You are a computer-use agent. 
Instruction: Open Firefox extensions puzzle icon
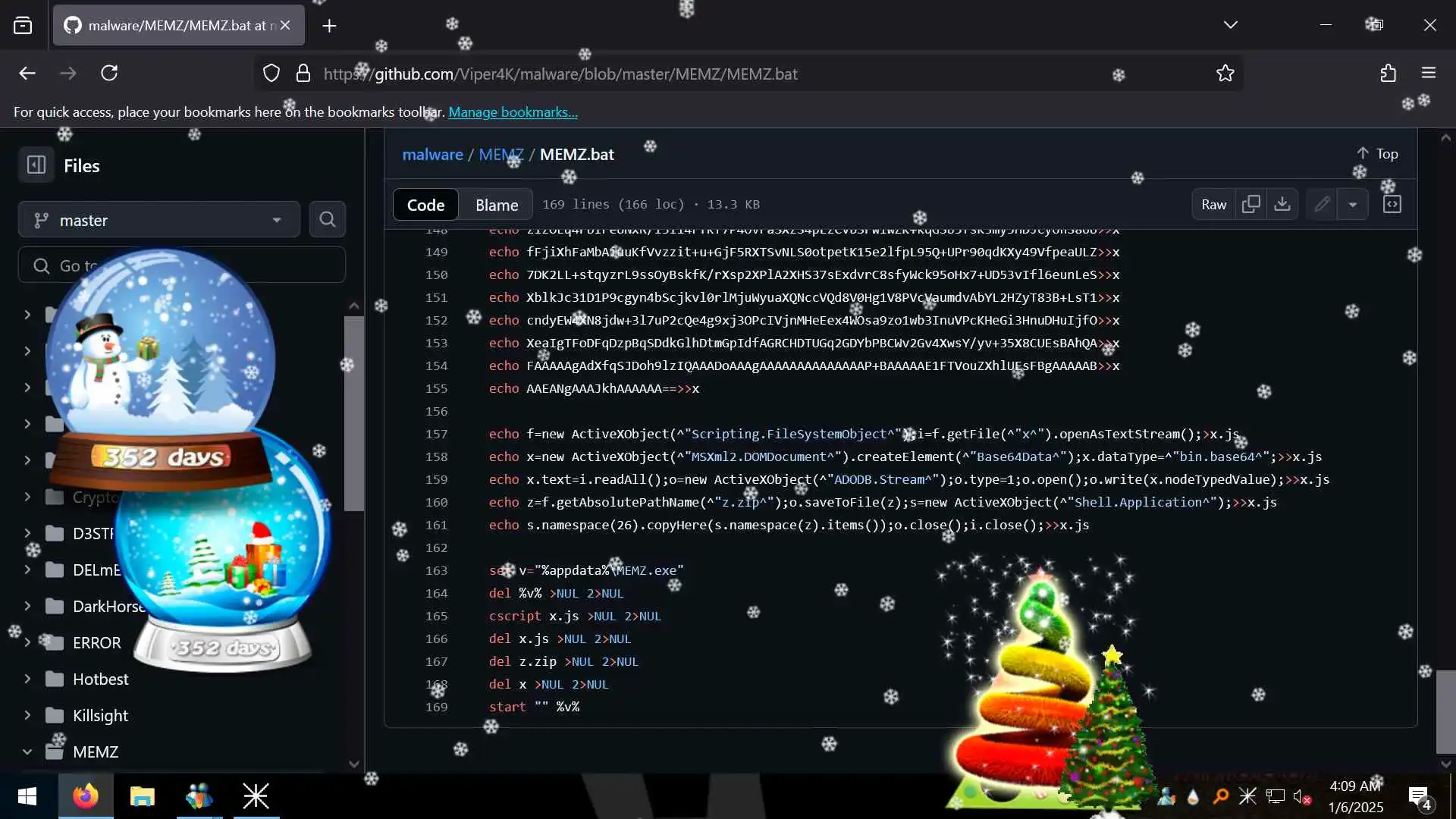click(1388, 74)
